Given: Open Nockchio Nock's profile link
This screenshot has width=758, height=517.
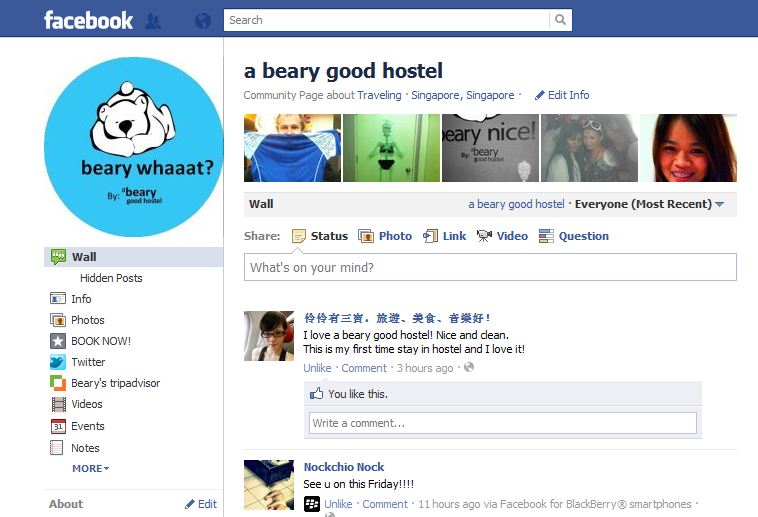Looking at the screenshot, I should (344, 467).
